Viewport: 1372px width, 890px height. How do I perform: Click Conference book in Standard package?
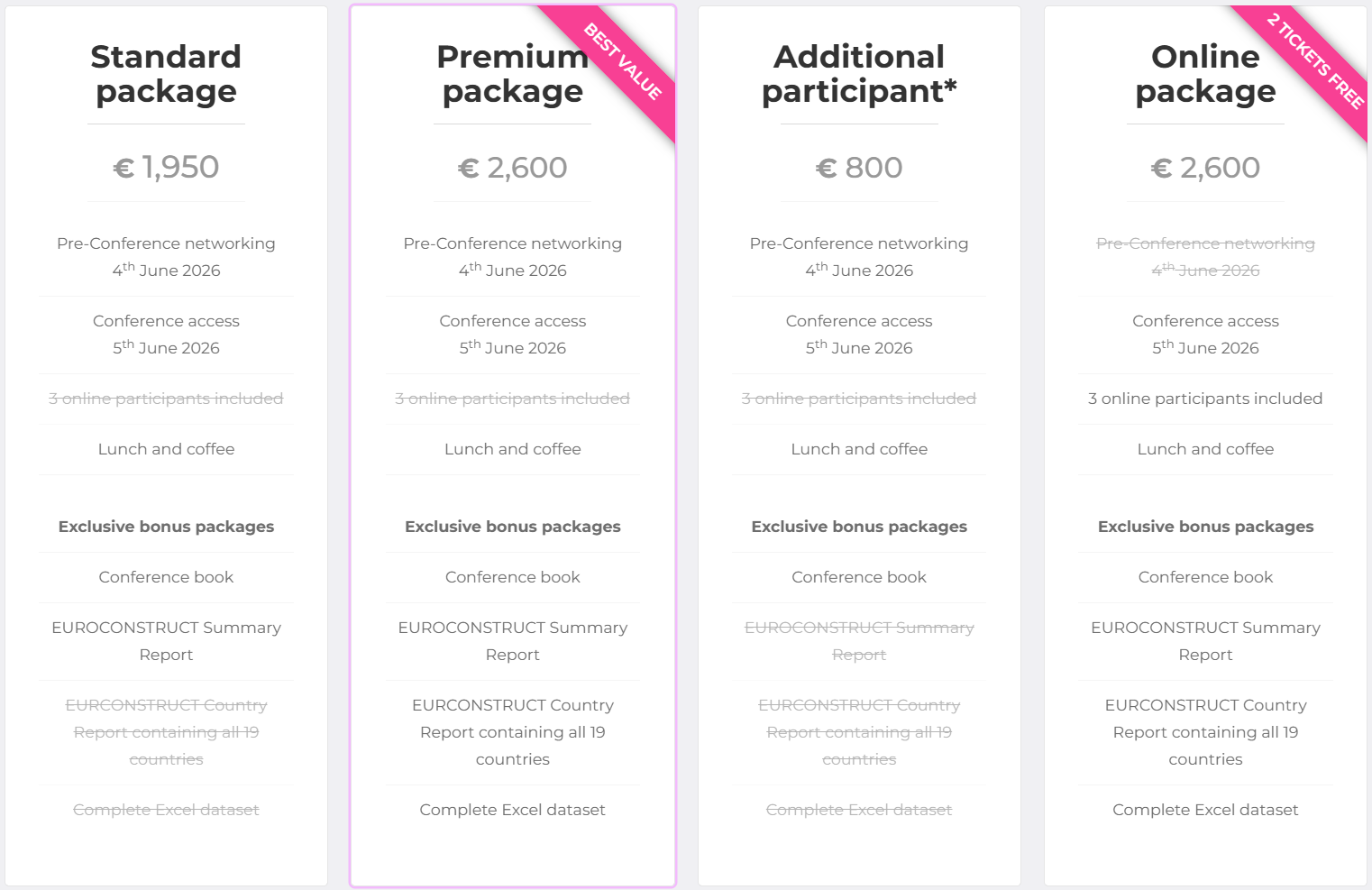pyautogui.click(x=166, y=577)
